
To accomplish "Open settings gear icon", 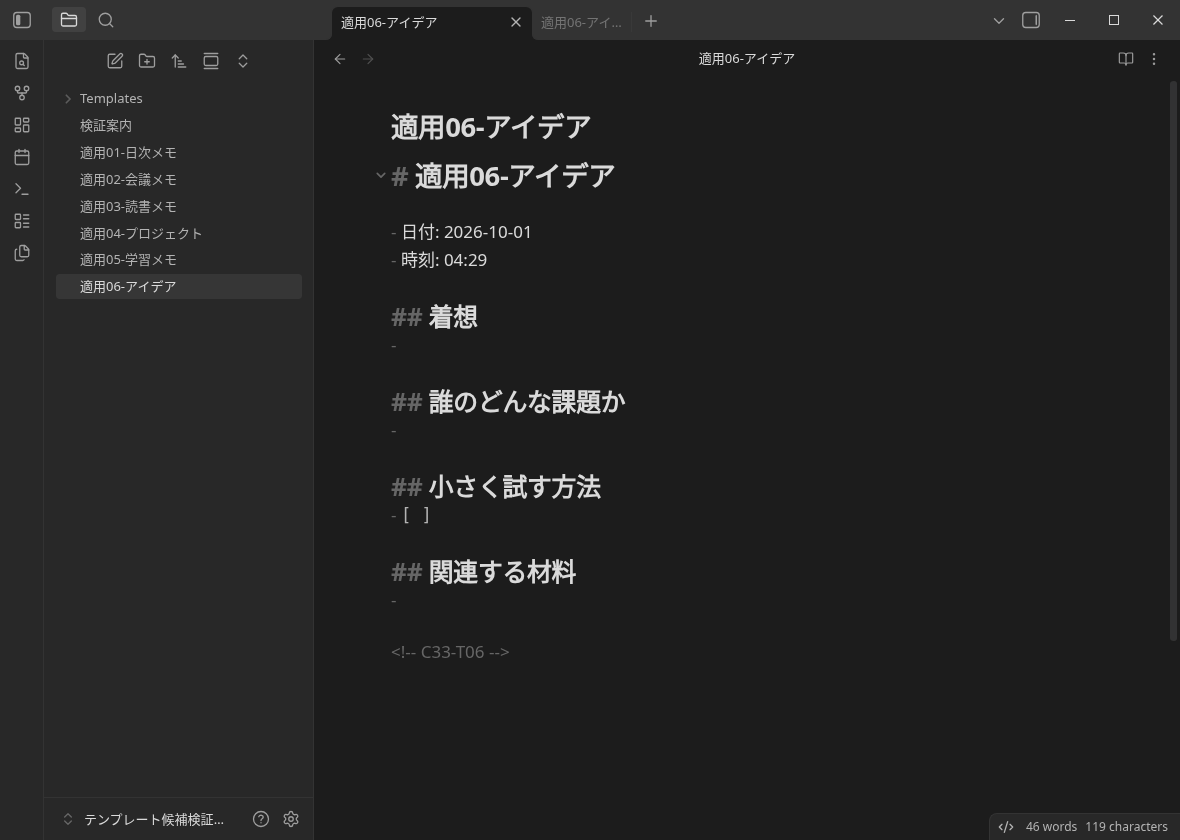I will pos(291,819).
